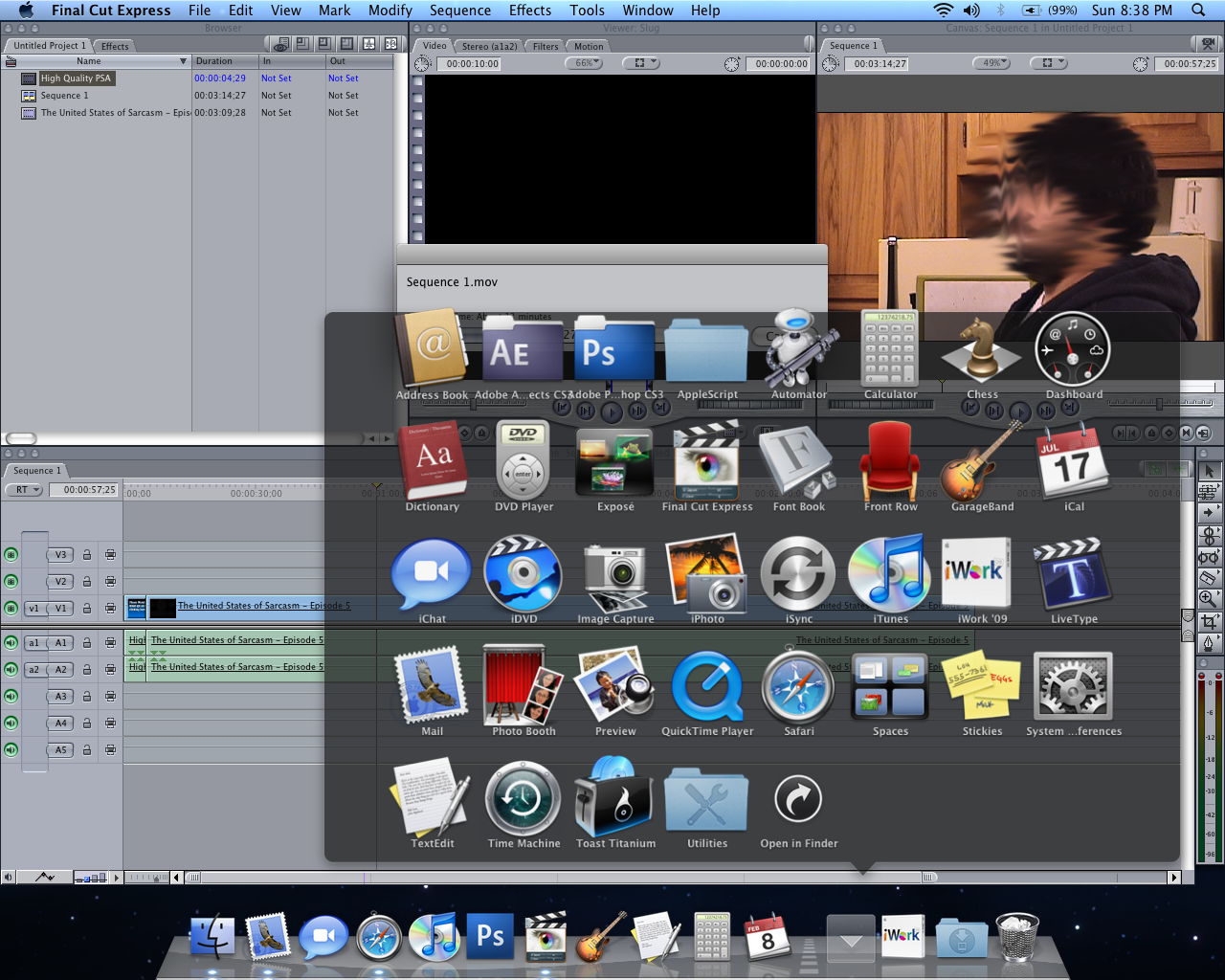Click timeline ruler at 00:00:30:00
Image resolution: width=1225 pixels, height=980 pixels.
[x=256, y=494]
